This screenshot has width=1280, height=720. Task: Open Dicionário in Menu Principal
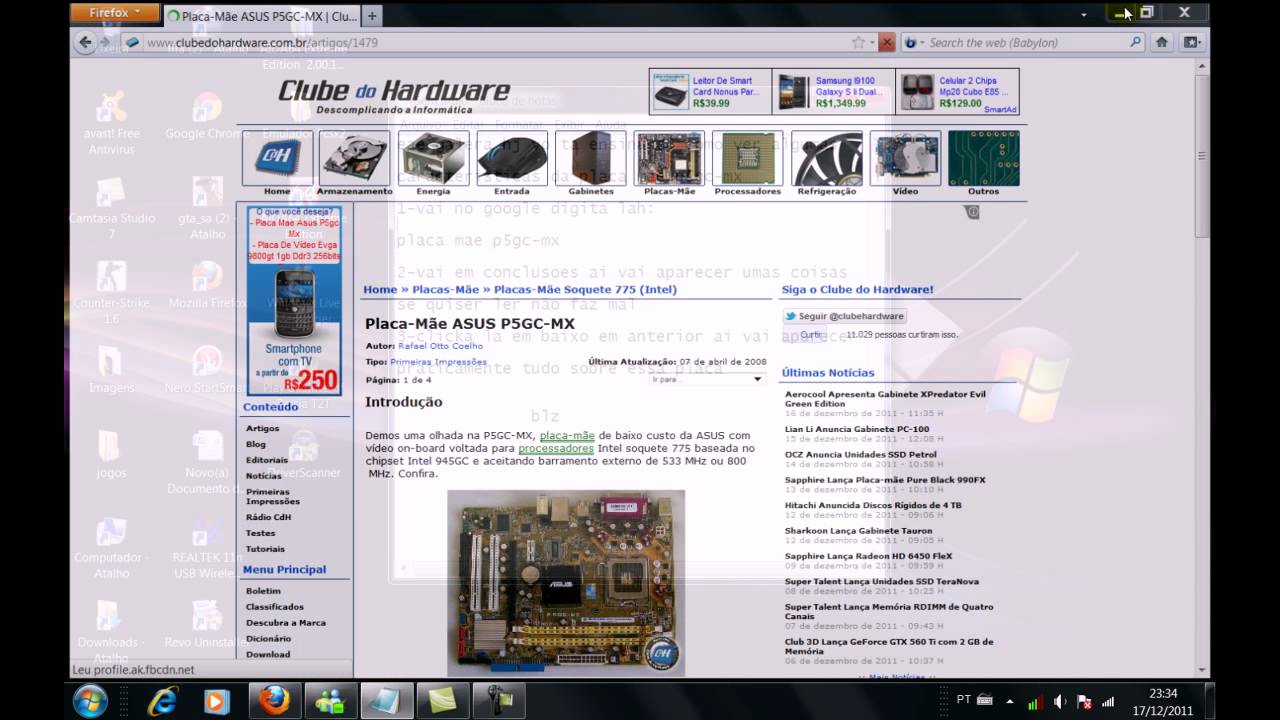pos(269,638)
